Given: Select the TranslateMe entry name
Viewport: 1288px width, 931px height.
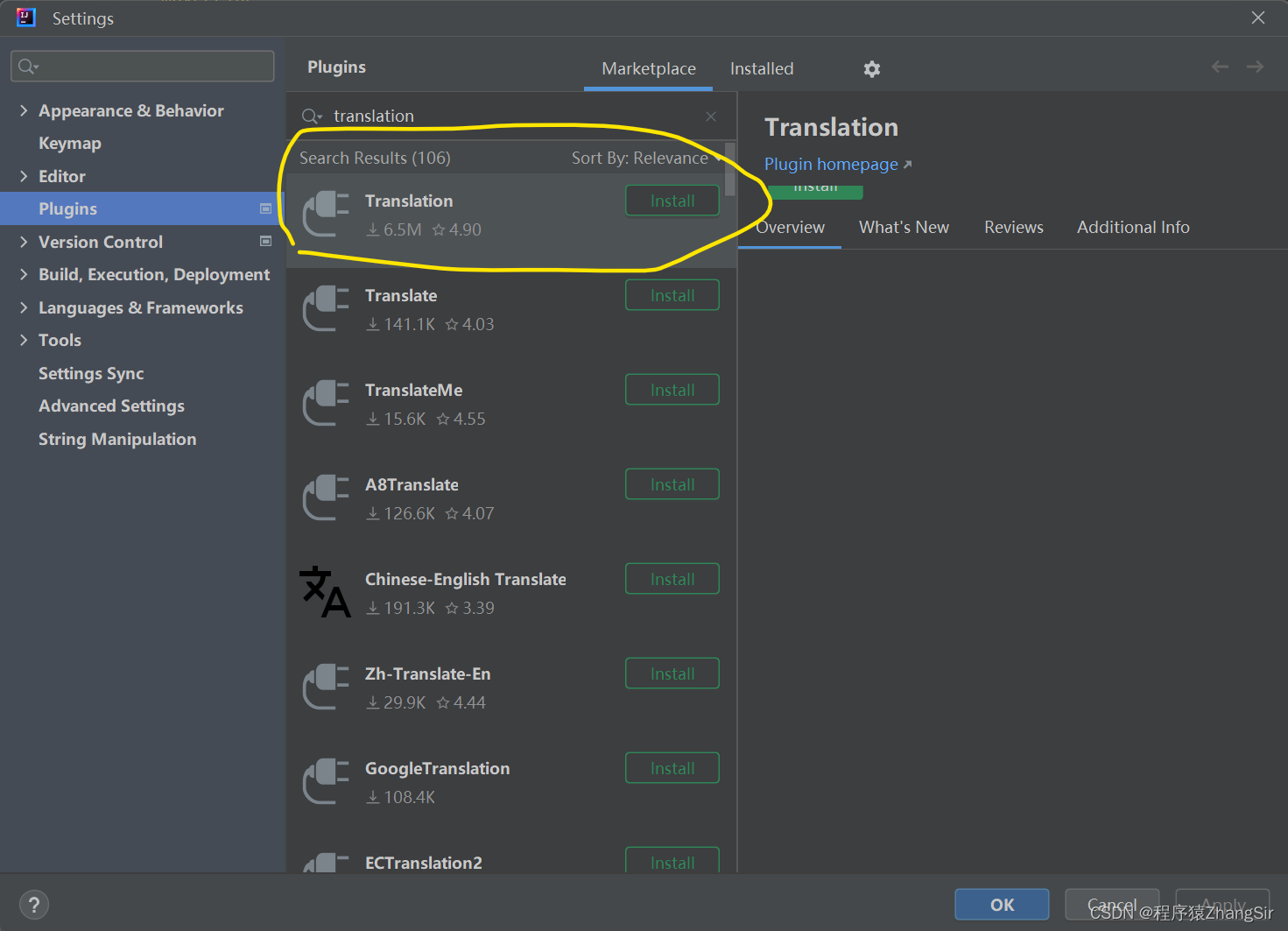Looking at the screenshot, I should tap(413, 390).
